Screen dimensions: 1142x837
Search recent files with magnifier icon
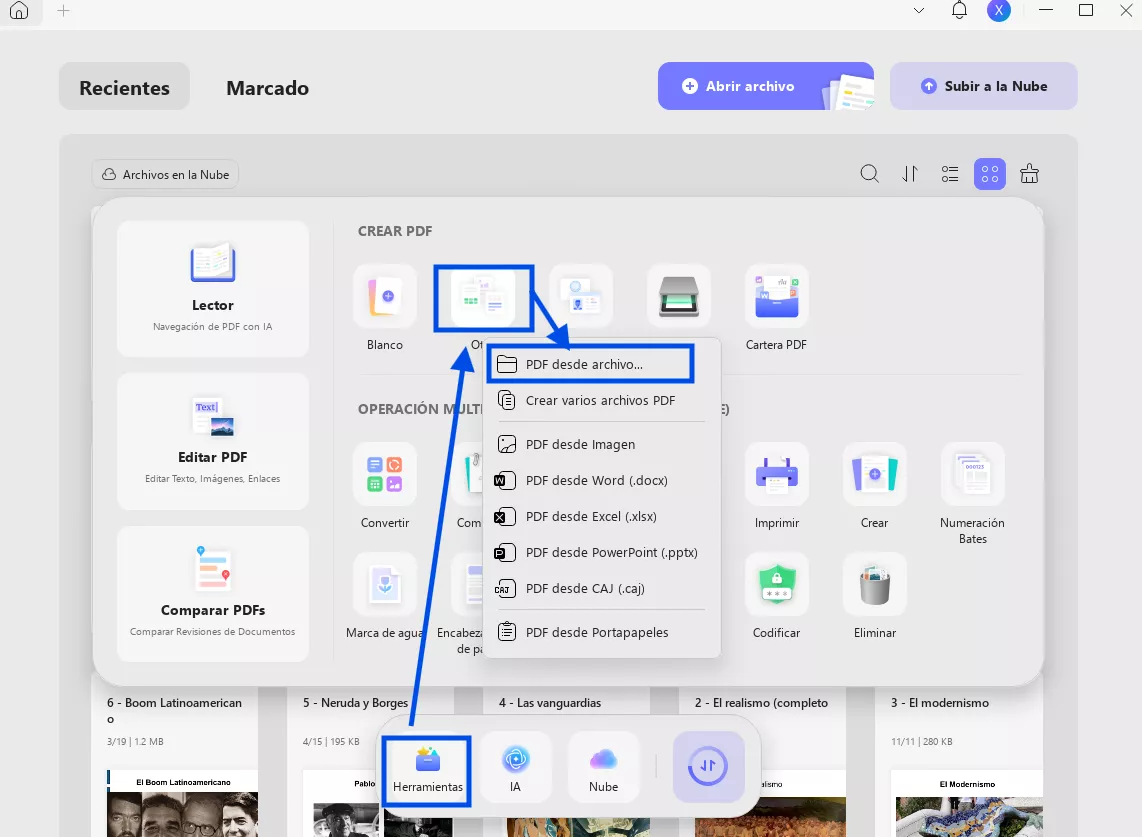pos(870,174)
